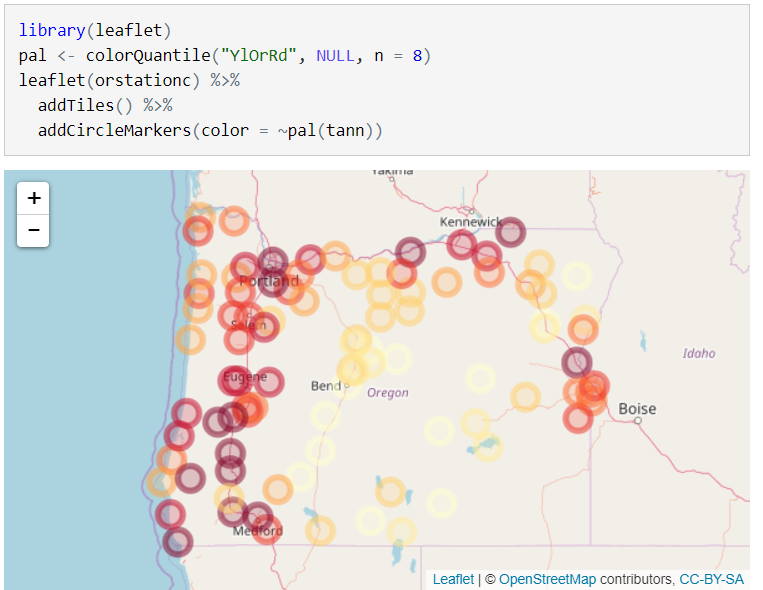Open the OpenStreetMap contributors link
Screen dimensions: 763x590
[547, 579]
